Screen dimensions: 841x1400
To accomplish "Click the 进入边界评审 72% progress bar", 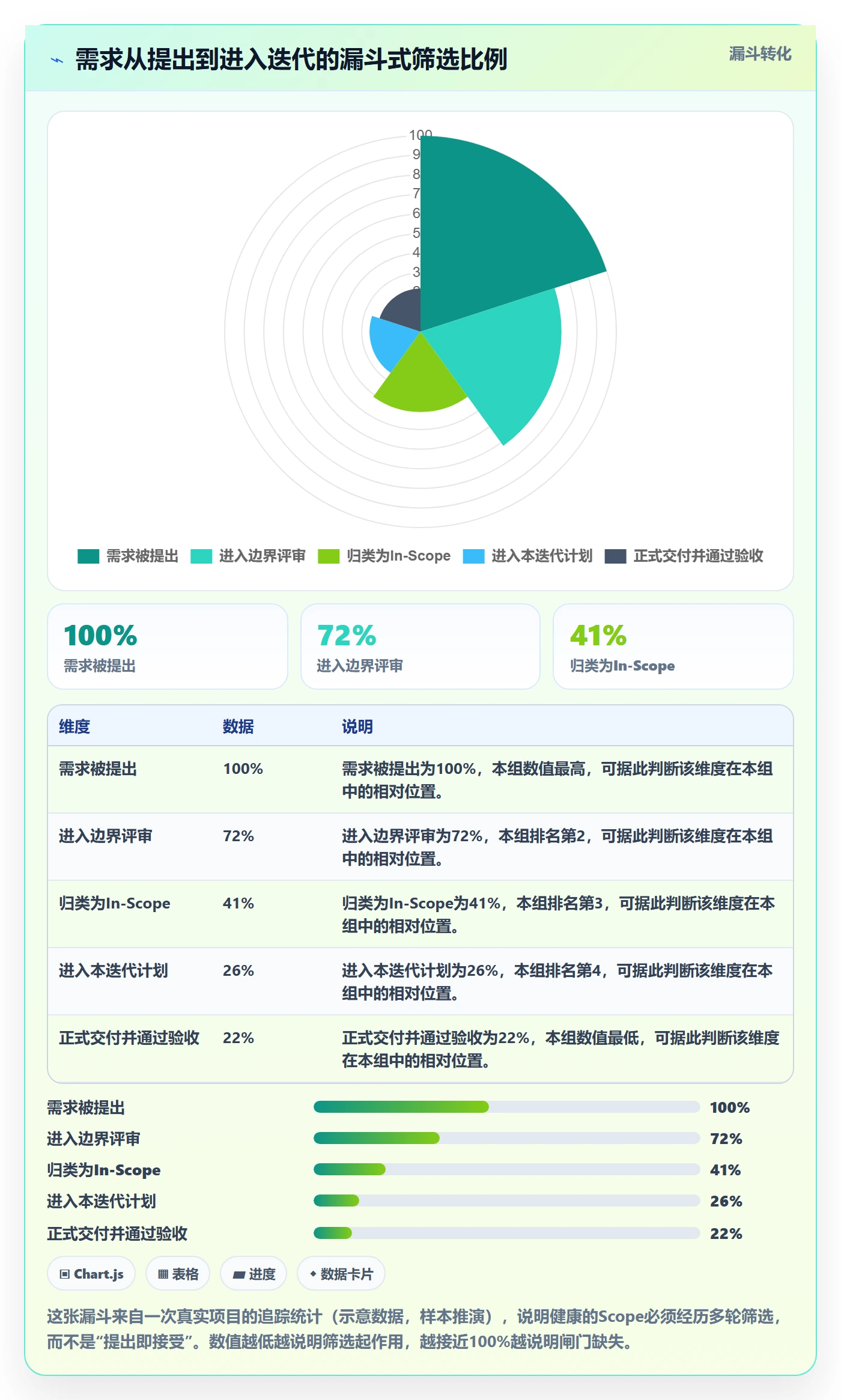I will pos(507,1138).
